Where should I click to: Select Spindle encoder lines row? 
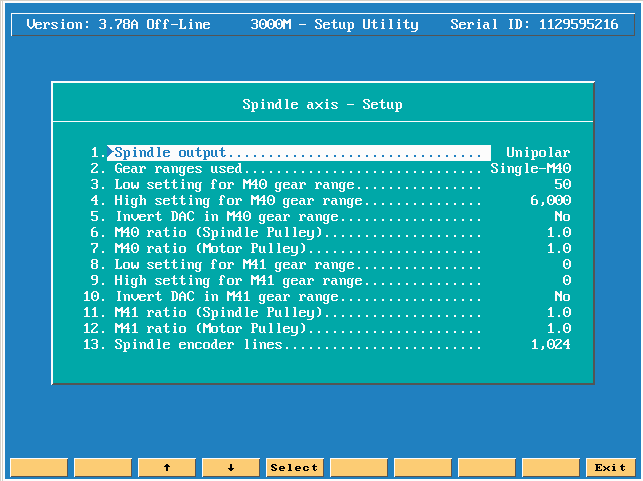pyautogui.click(x=327, y=344)
